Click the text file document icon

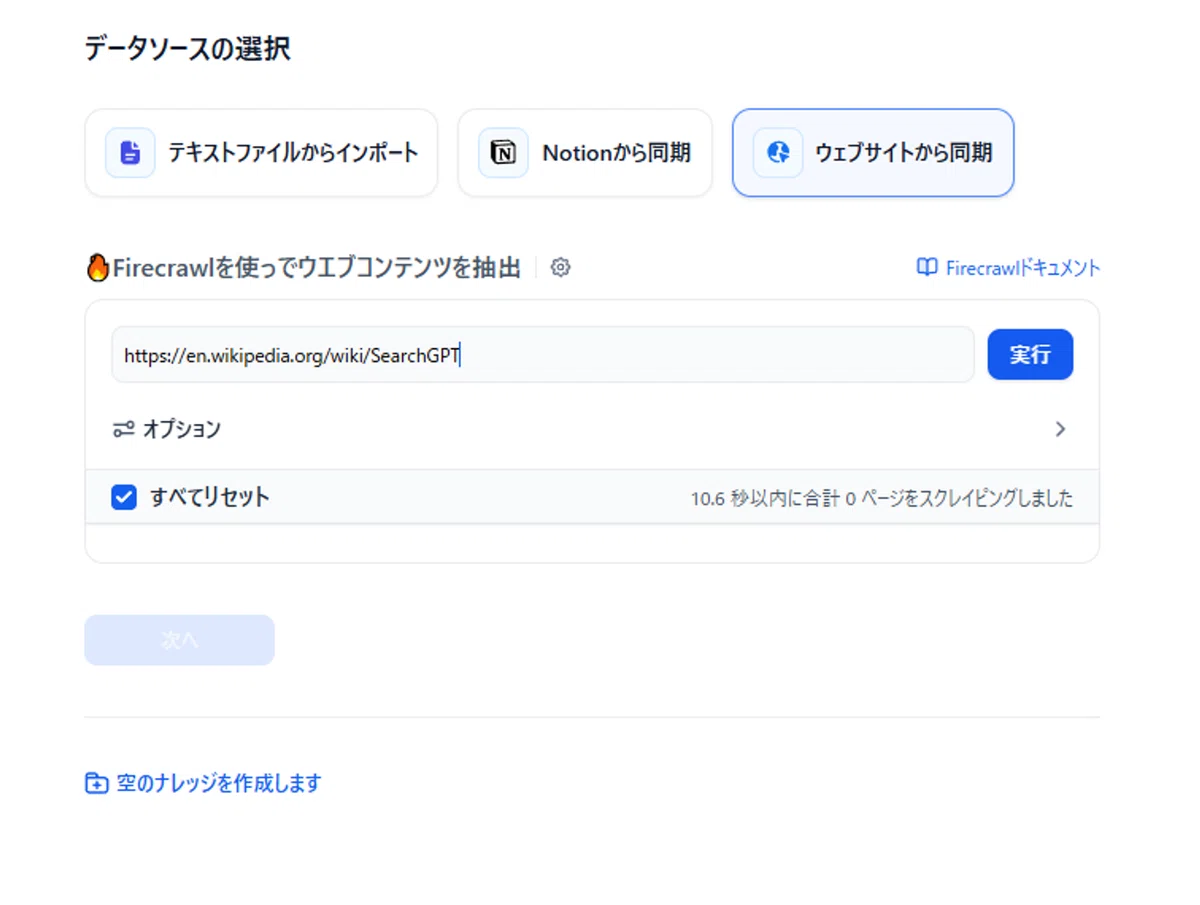(130, 153)
